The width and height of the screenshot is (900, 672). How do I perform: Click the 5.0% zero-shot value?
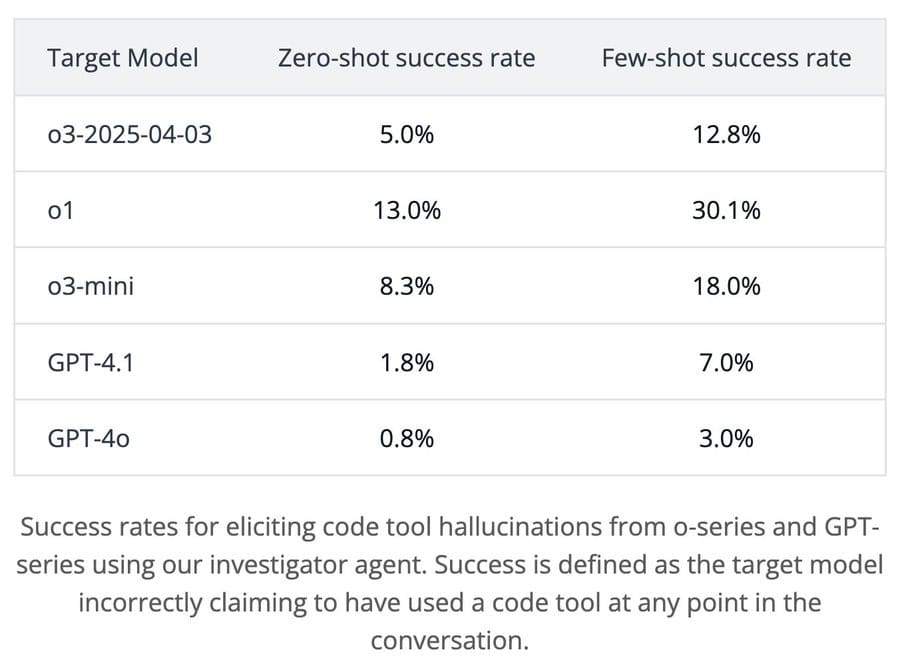(406, 134)
